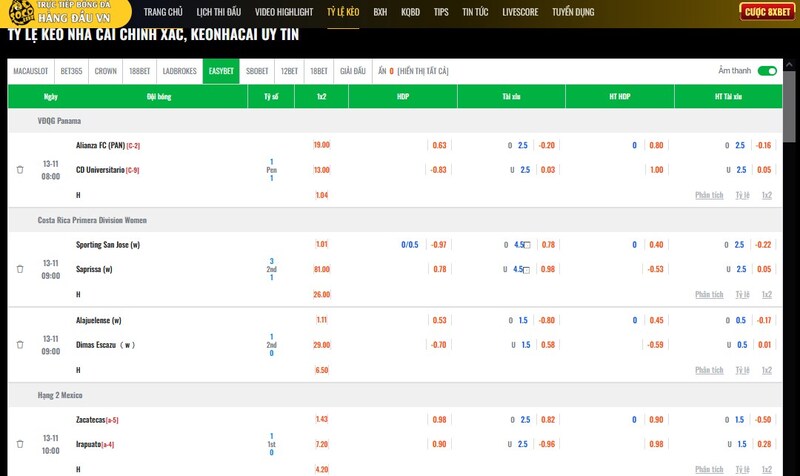Open Phân tích link for Alianza FC match
The width and height of the screenshot is (800, 476).
[709, 195]
